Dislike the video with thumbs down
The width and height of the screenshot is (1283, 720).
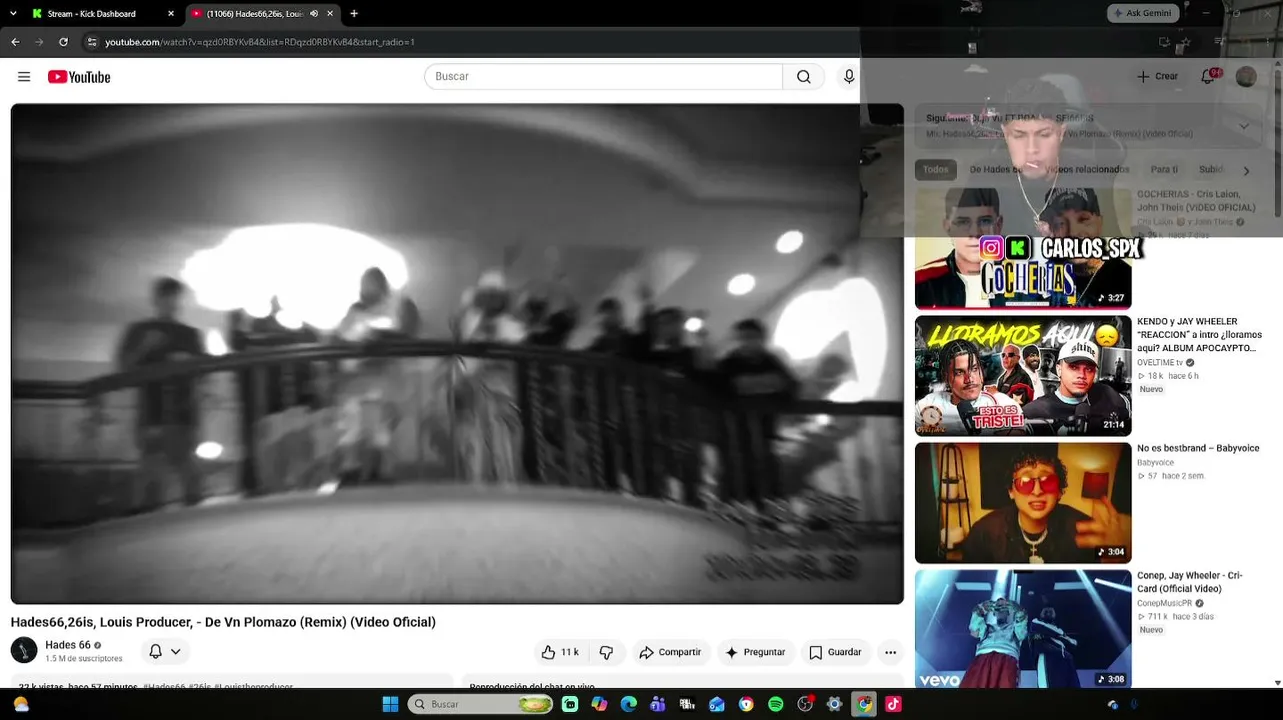click(607, 652)
